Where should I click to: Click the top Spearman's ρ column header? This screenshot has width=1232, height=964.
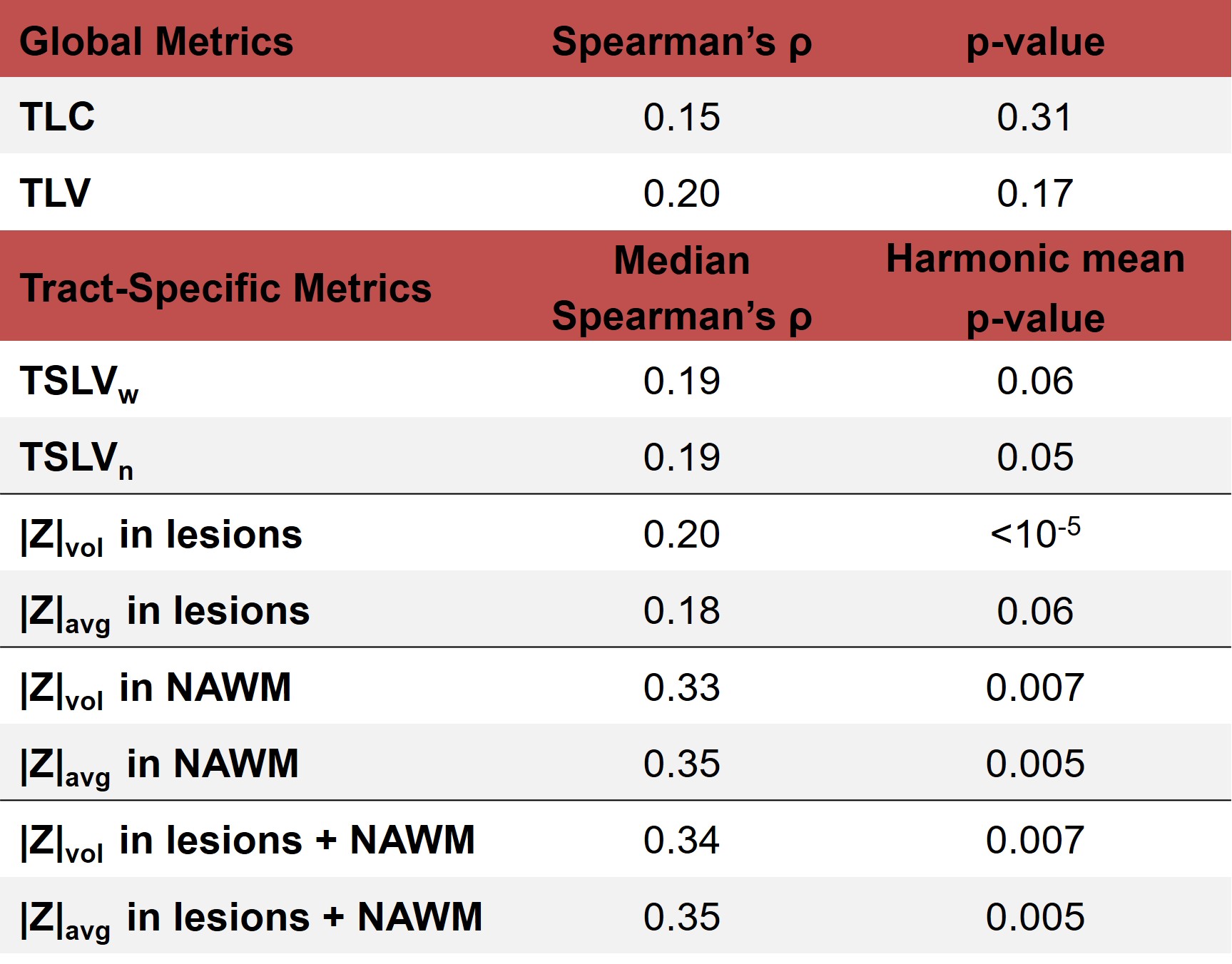coord(681,41)
